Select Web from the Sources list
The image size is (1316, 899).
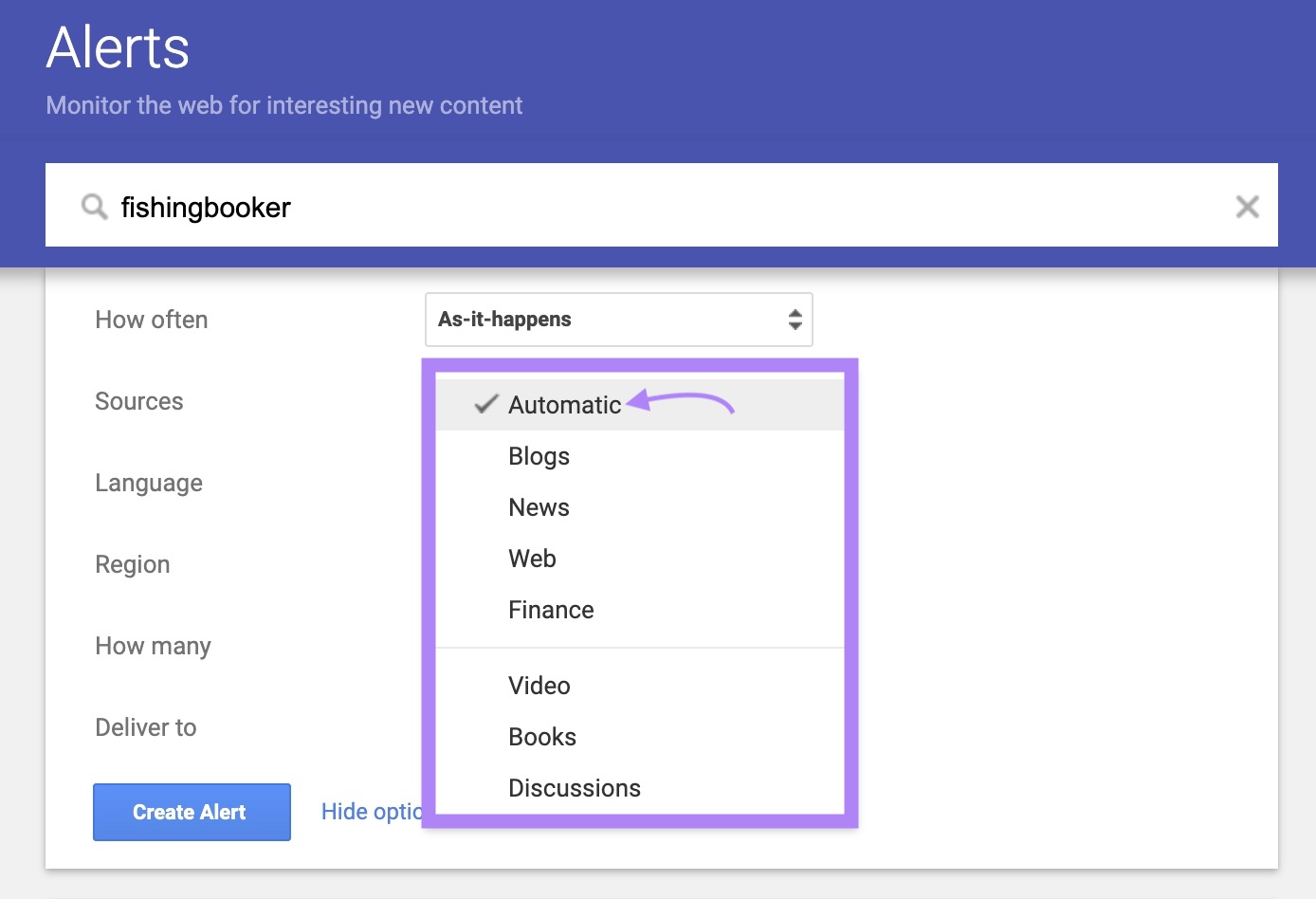tap(532, 559)
